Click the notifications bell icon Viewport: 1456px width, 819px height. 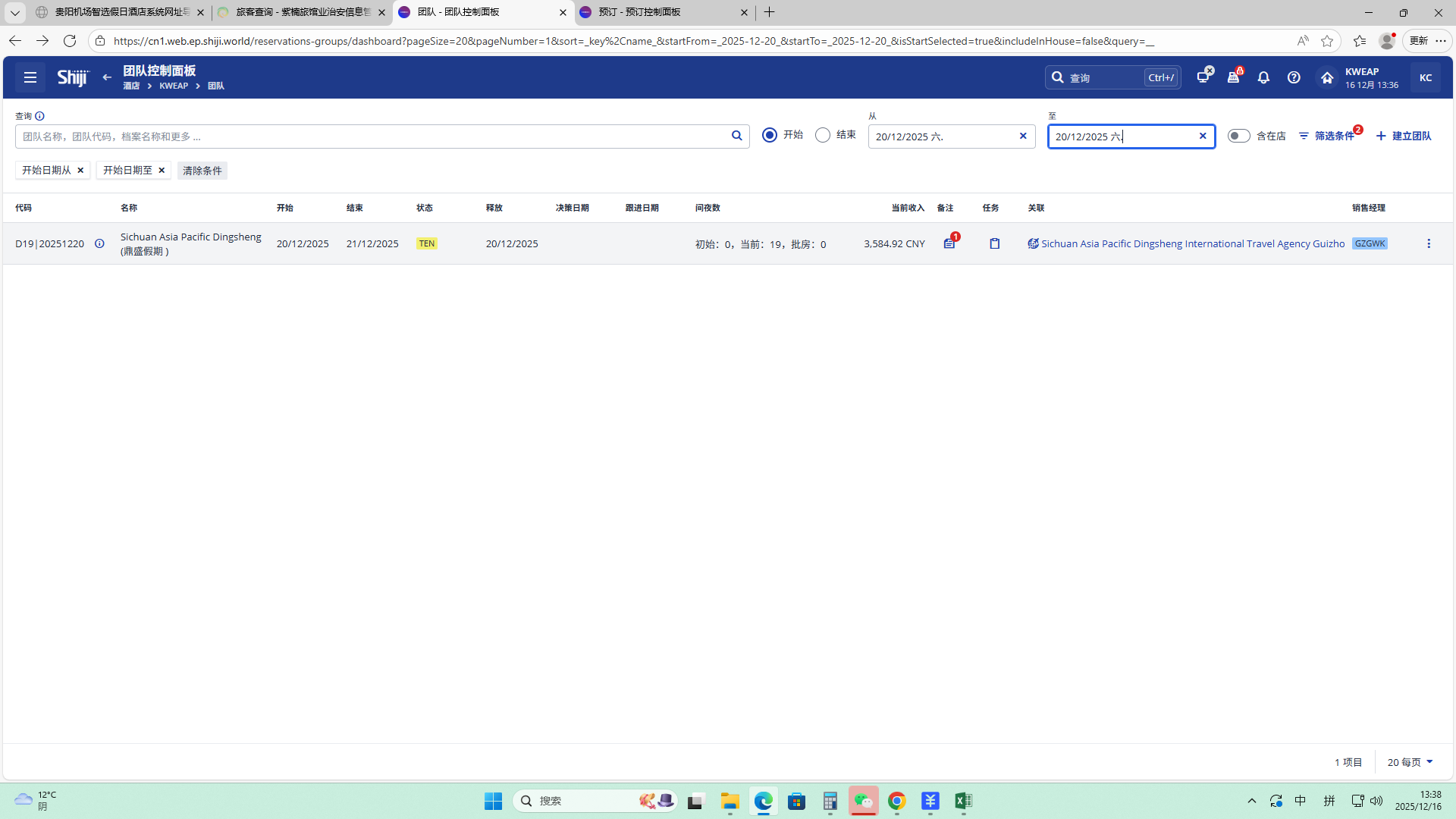coord(1263,77)
